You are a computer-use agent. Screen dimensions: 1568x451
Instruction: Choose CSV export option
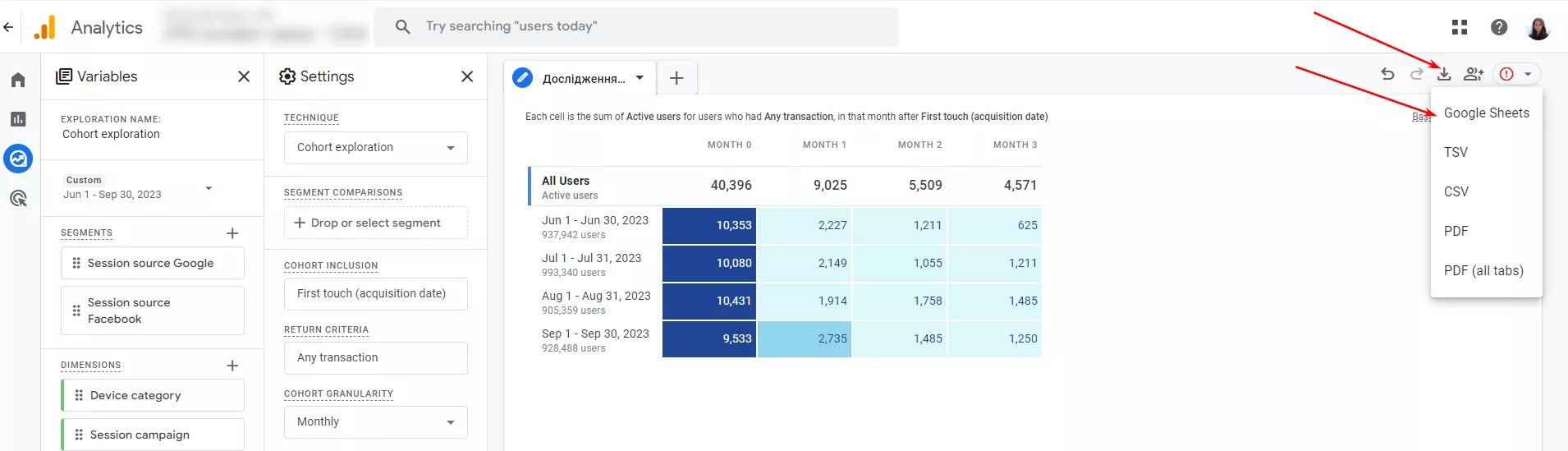coord(1486,192)
